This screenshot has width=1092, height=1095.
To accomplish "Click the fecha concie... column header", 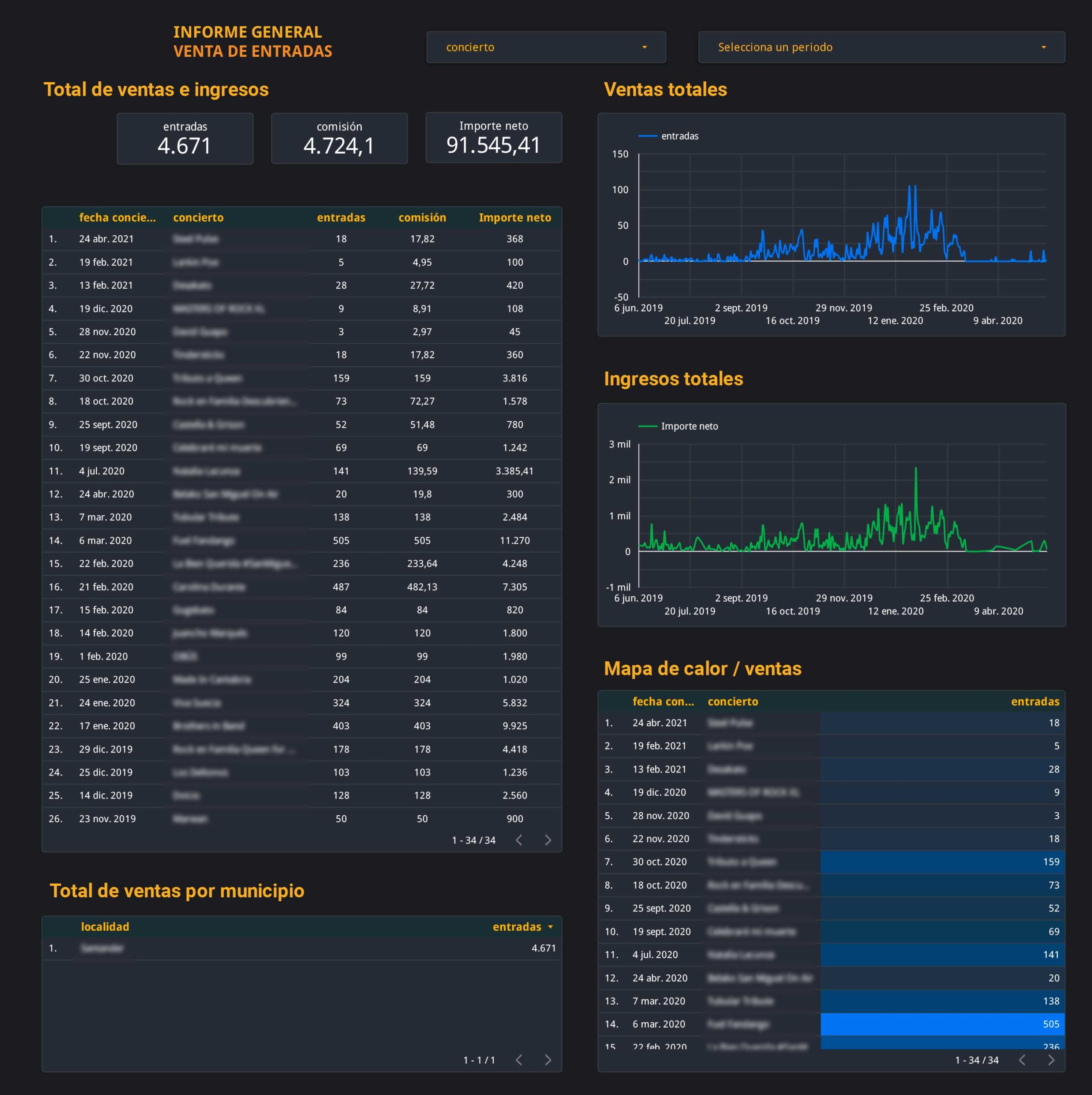I will click(117, 218).
